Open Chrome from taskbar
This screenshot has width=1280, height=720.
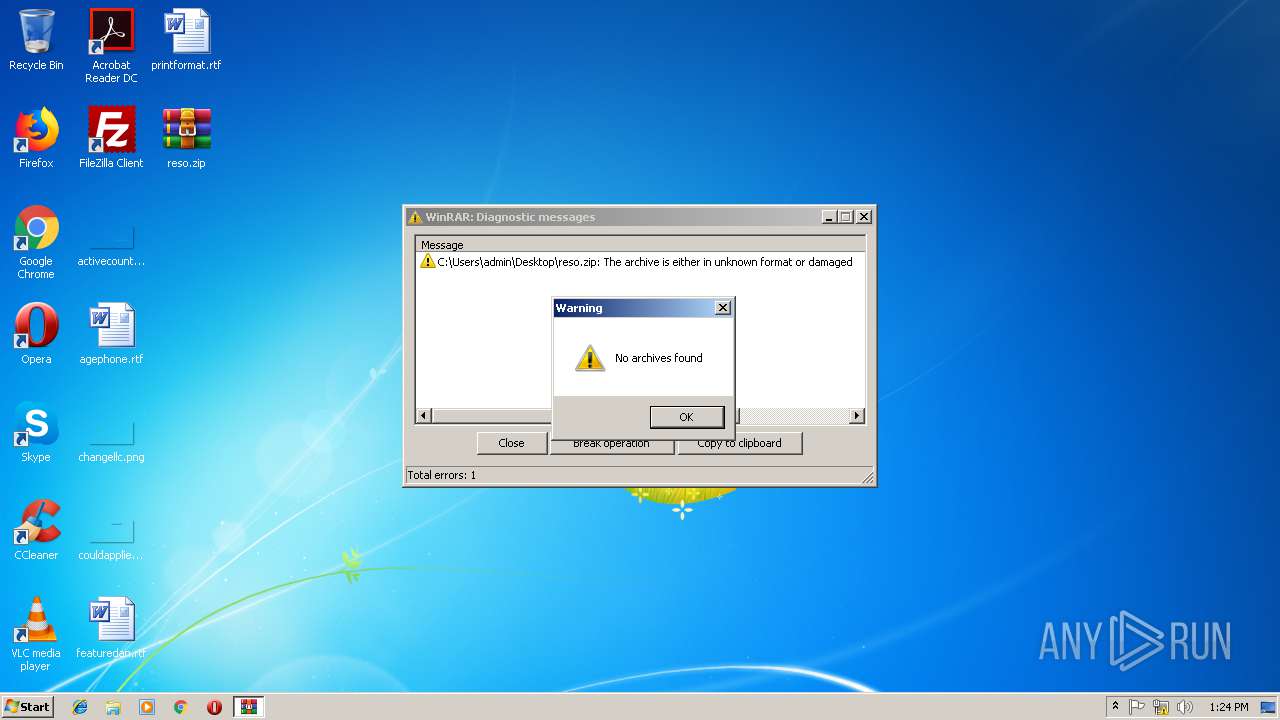point(181,707)
